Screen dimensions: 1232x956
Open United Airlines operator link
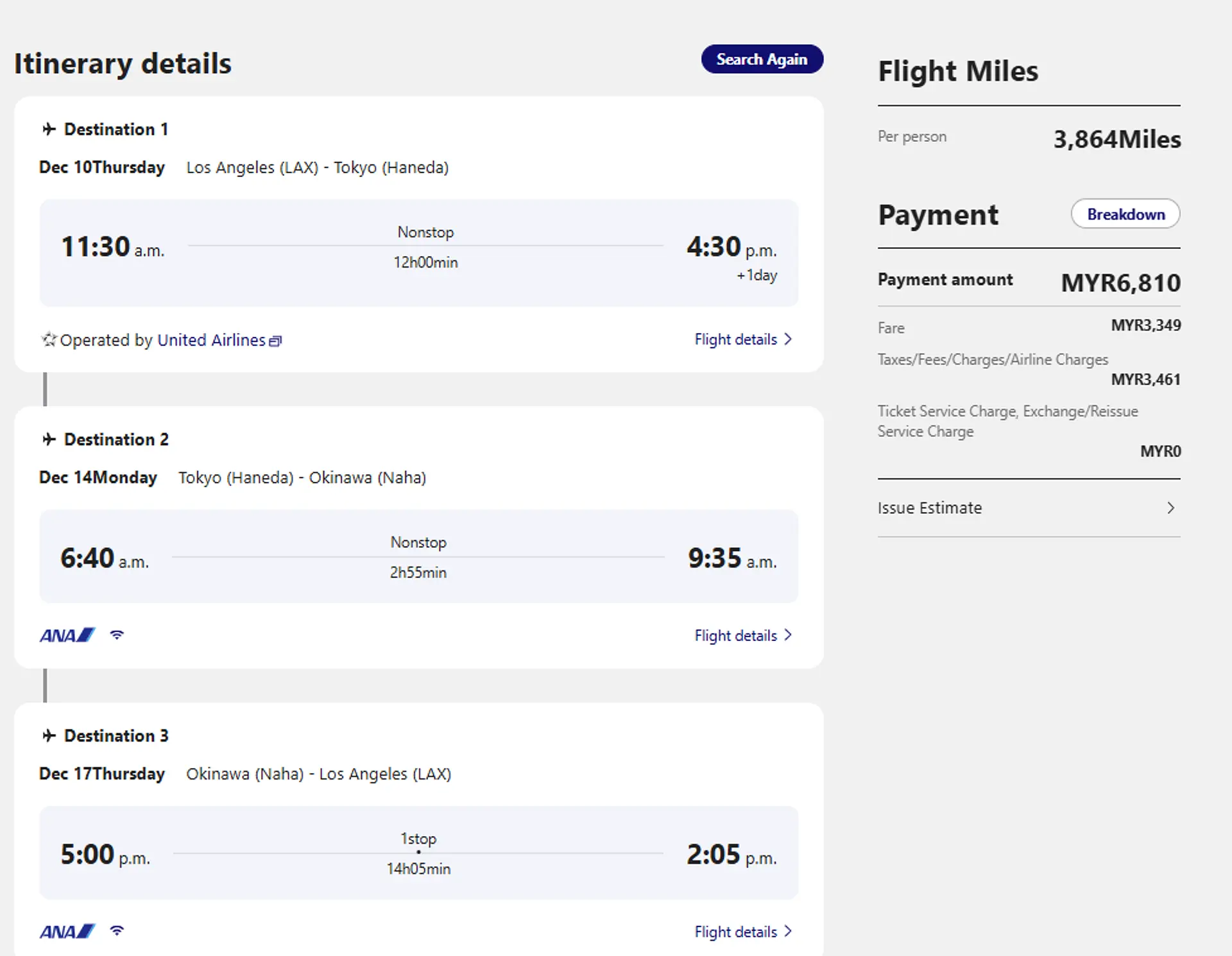(211, 339)
